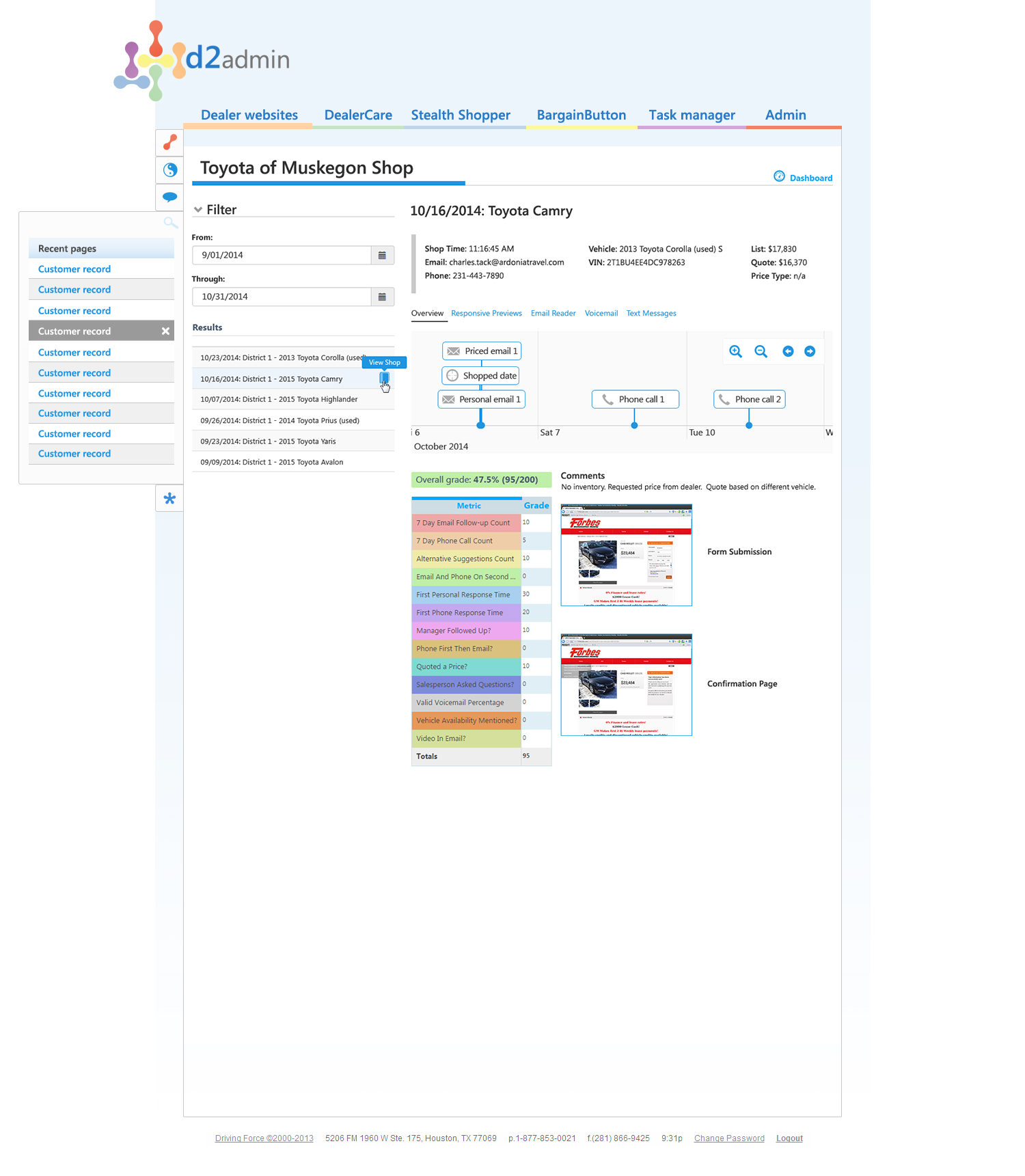This screenshot has width=1025, height=1176.
Task: Switch to the Overview tab
Action: pos(427,314)
